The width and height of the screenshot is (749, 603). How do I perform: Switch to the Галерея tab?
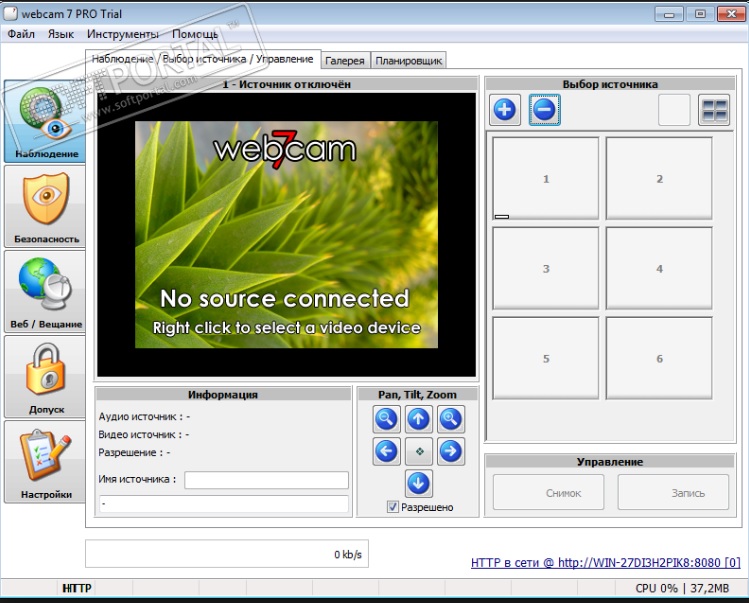(345, 61)
